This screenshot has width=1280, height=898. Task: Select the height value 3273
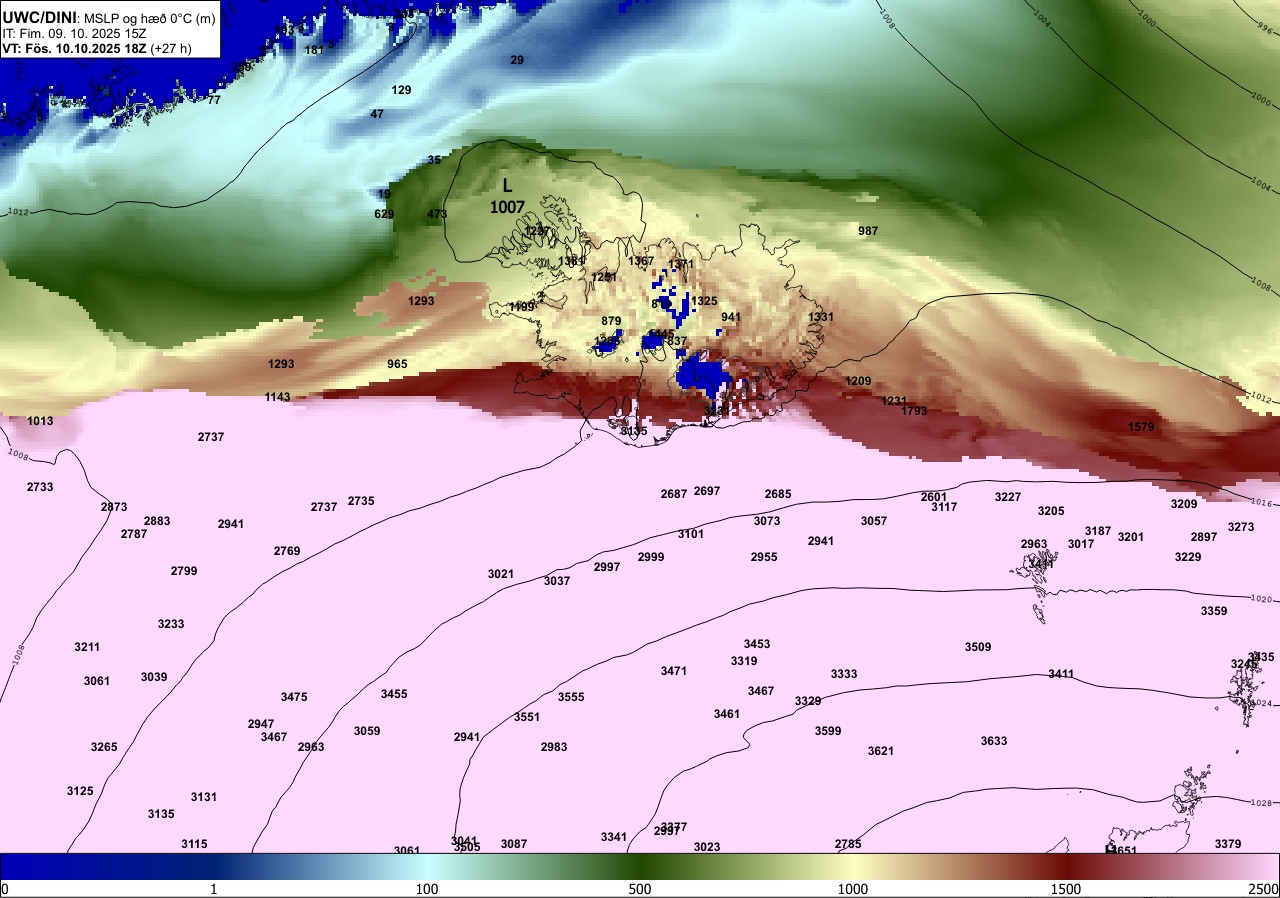[1241, 527]
